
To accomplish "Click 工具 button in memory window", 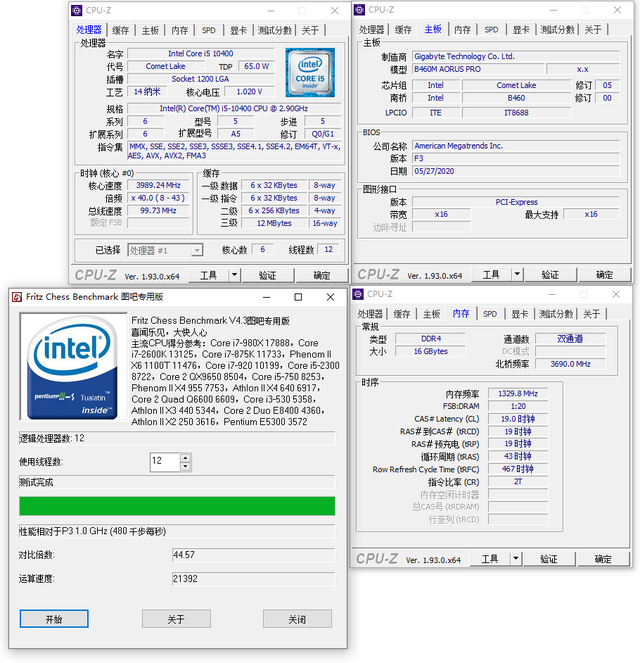I will coord(490,559).
